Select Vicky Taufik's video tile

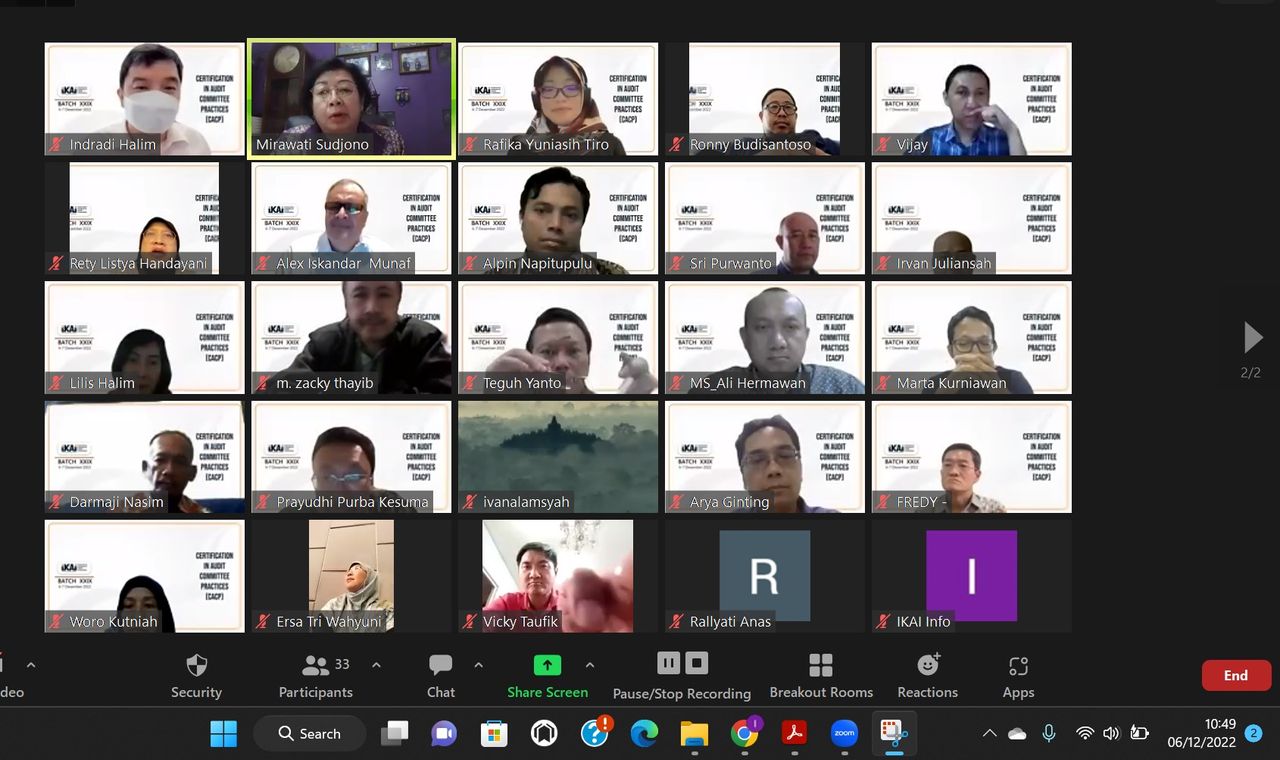[558, 576]
